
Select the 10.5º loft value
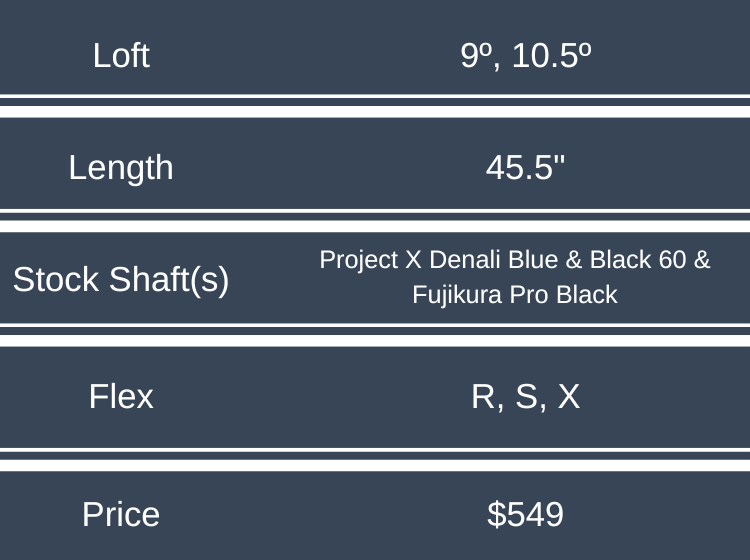tap(551, 55)
